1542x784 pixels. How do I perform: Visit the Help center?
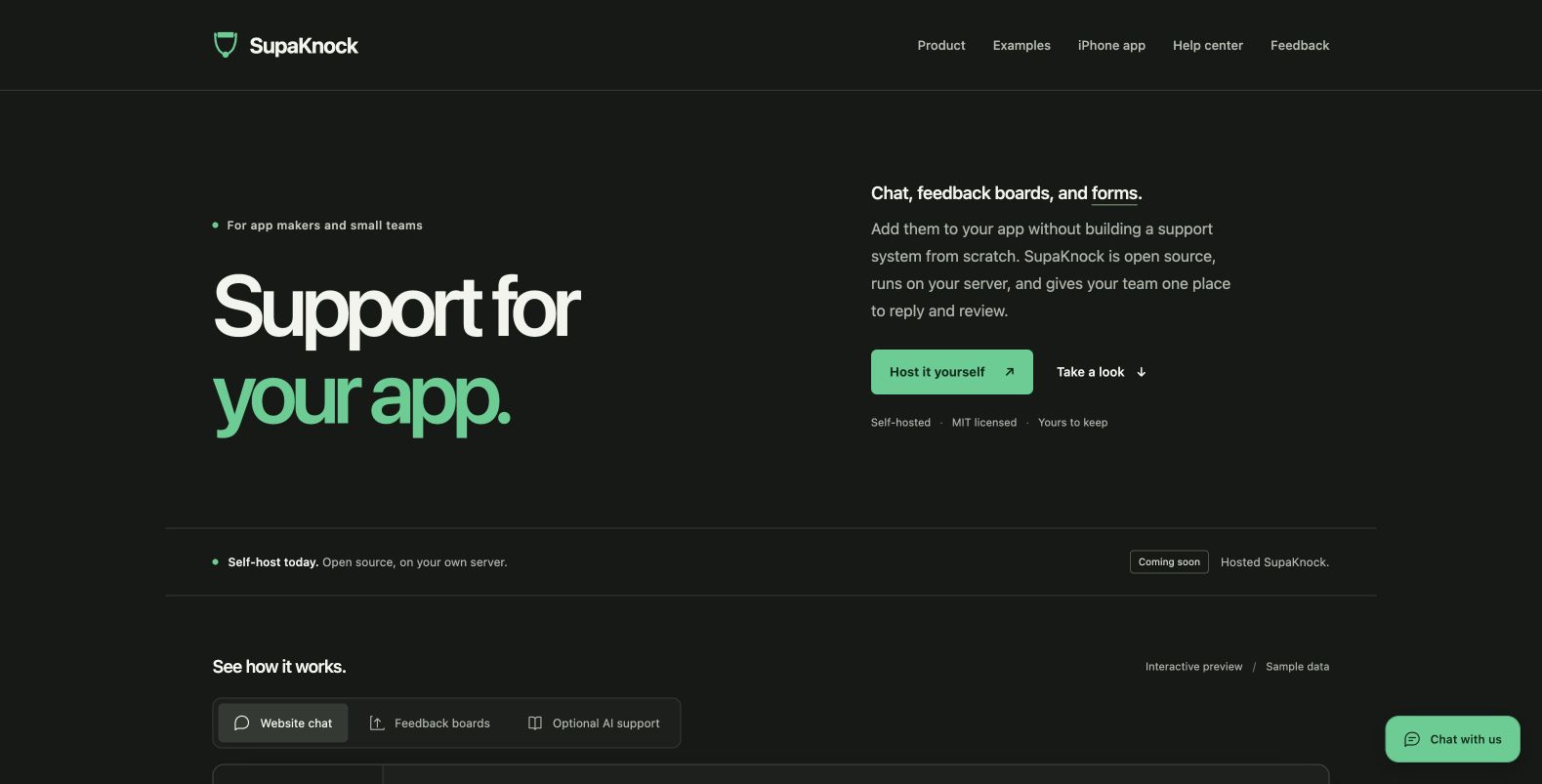[1208, 45]
